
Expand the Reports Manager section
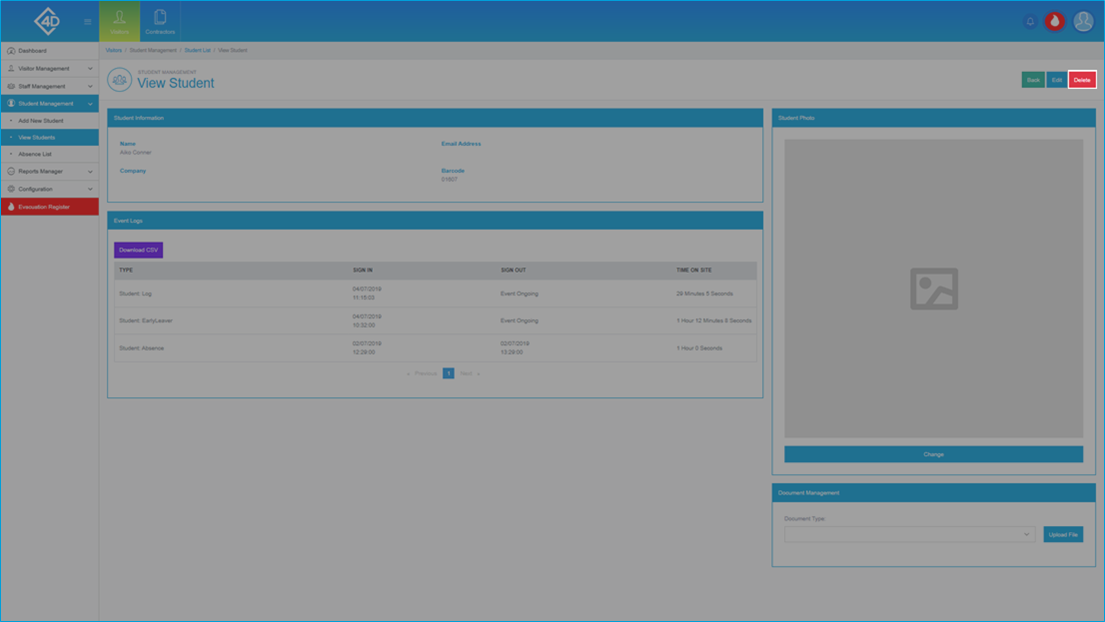tap(50, 171)
